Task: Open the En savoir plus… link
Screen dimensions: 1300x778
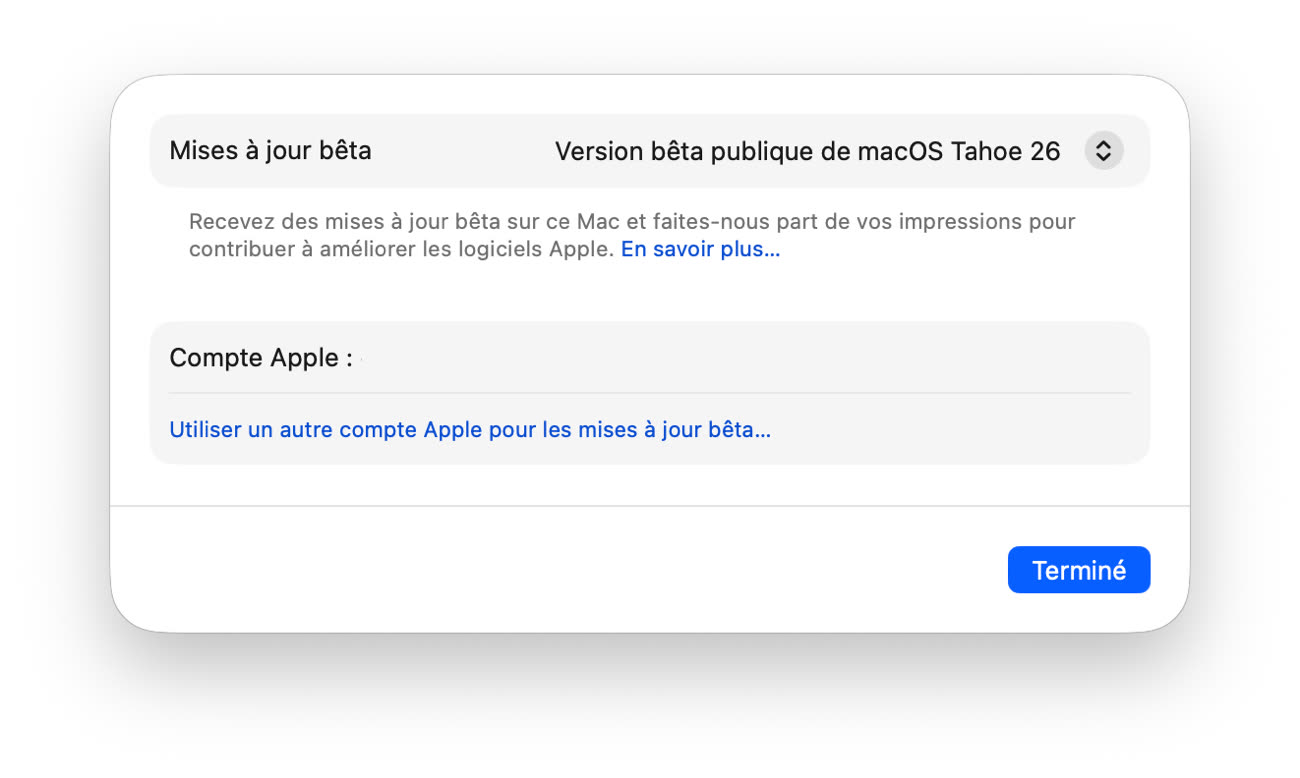Action: [700, 249]
